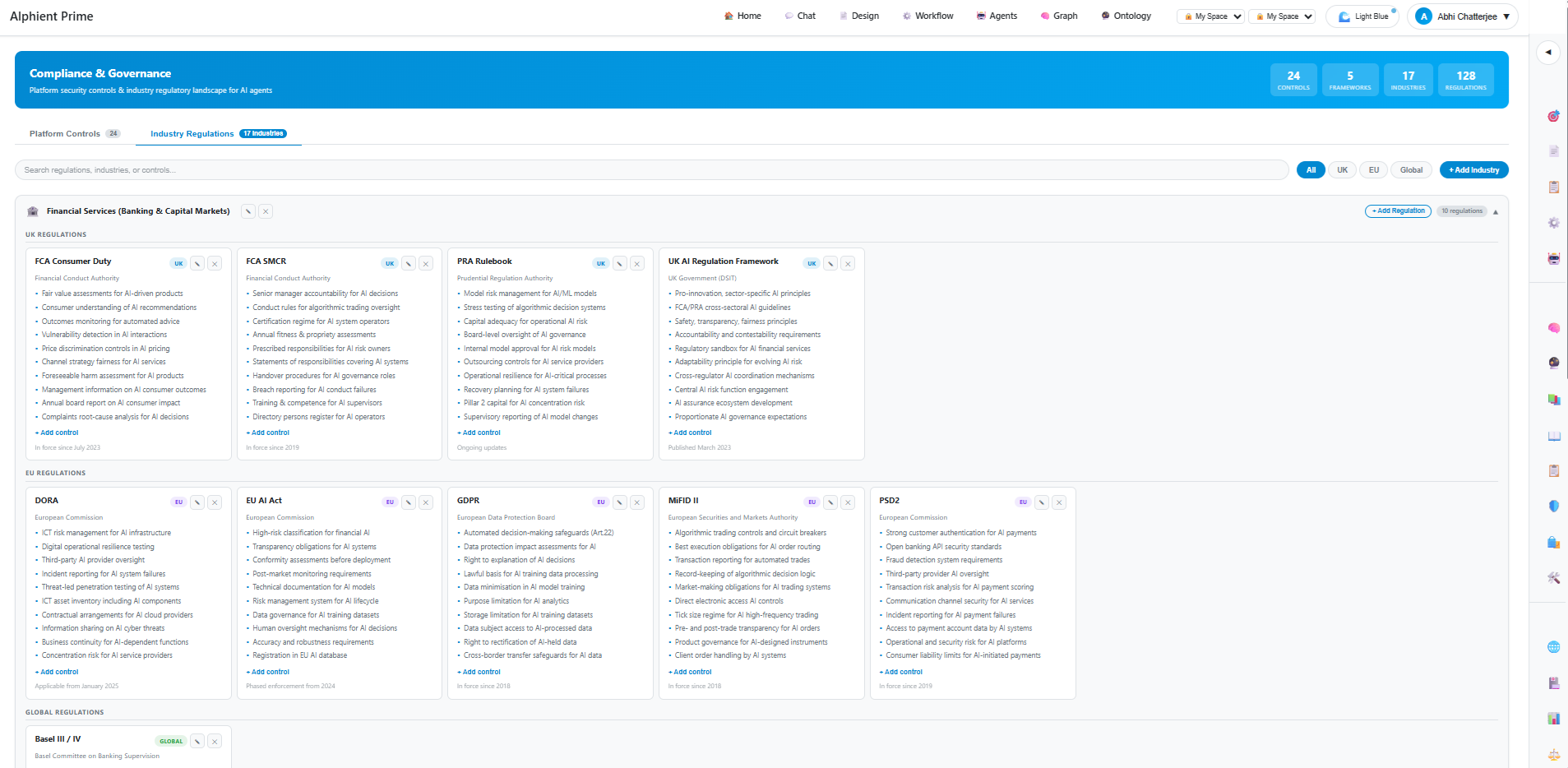Click the 128 Regulations stat tile
The height and width of the screenshot is (768, 1568).
[1466, 80]
